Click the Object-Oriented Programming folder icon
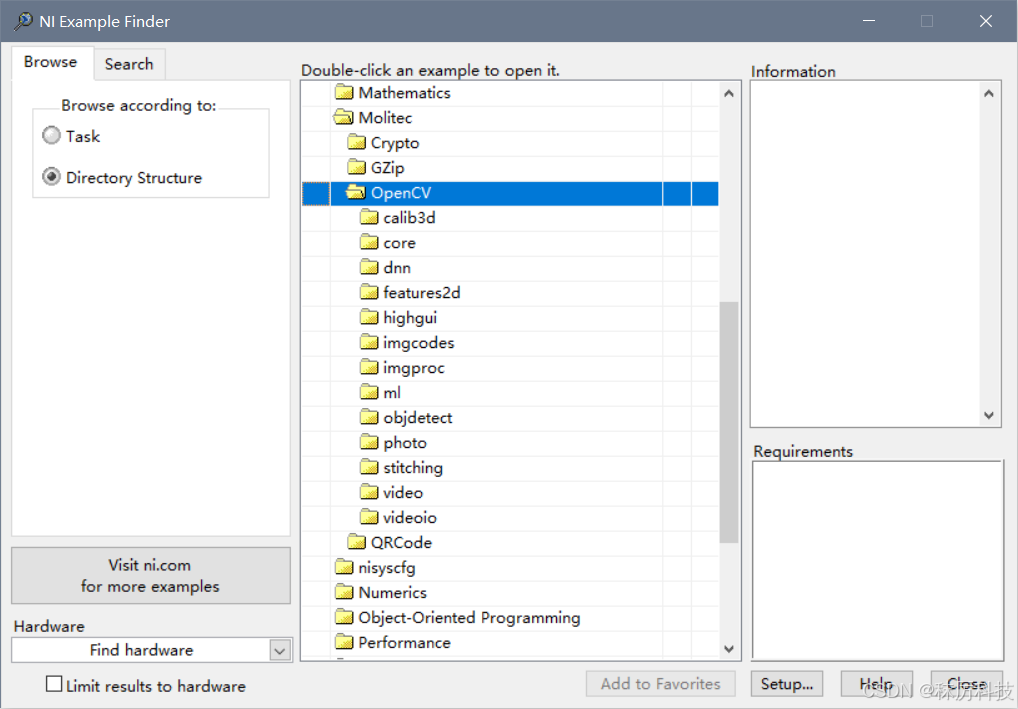Image resolution: width=1018 pixels, height=709 pixels. pyautogui.click(x=344, y=617)
